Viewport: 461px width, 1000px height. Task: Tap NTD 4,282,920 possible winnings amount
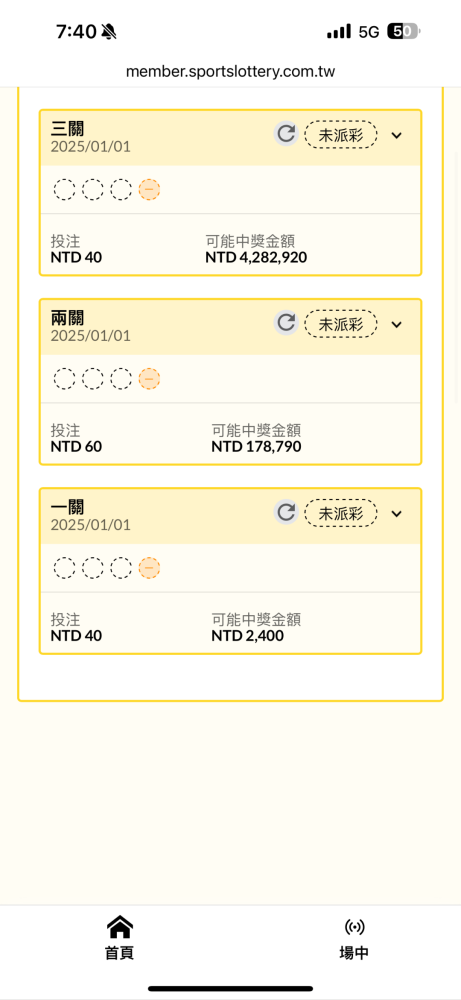pos(256,258)
